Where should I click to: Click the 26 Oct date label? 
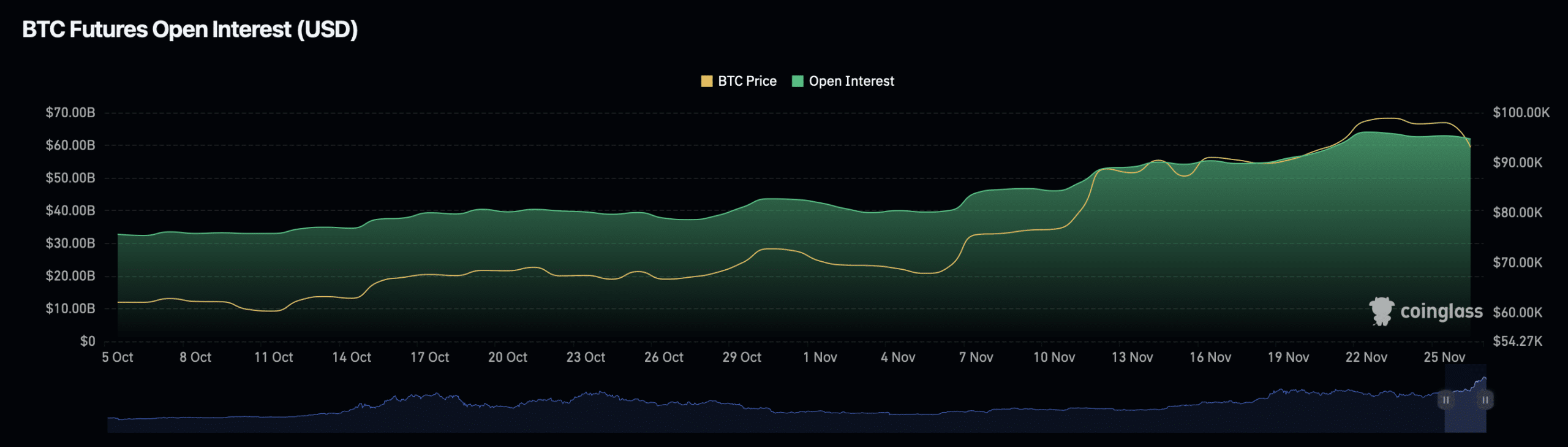(x=663, y=357)
